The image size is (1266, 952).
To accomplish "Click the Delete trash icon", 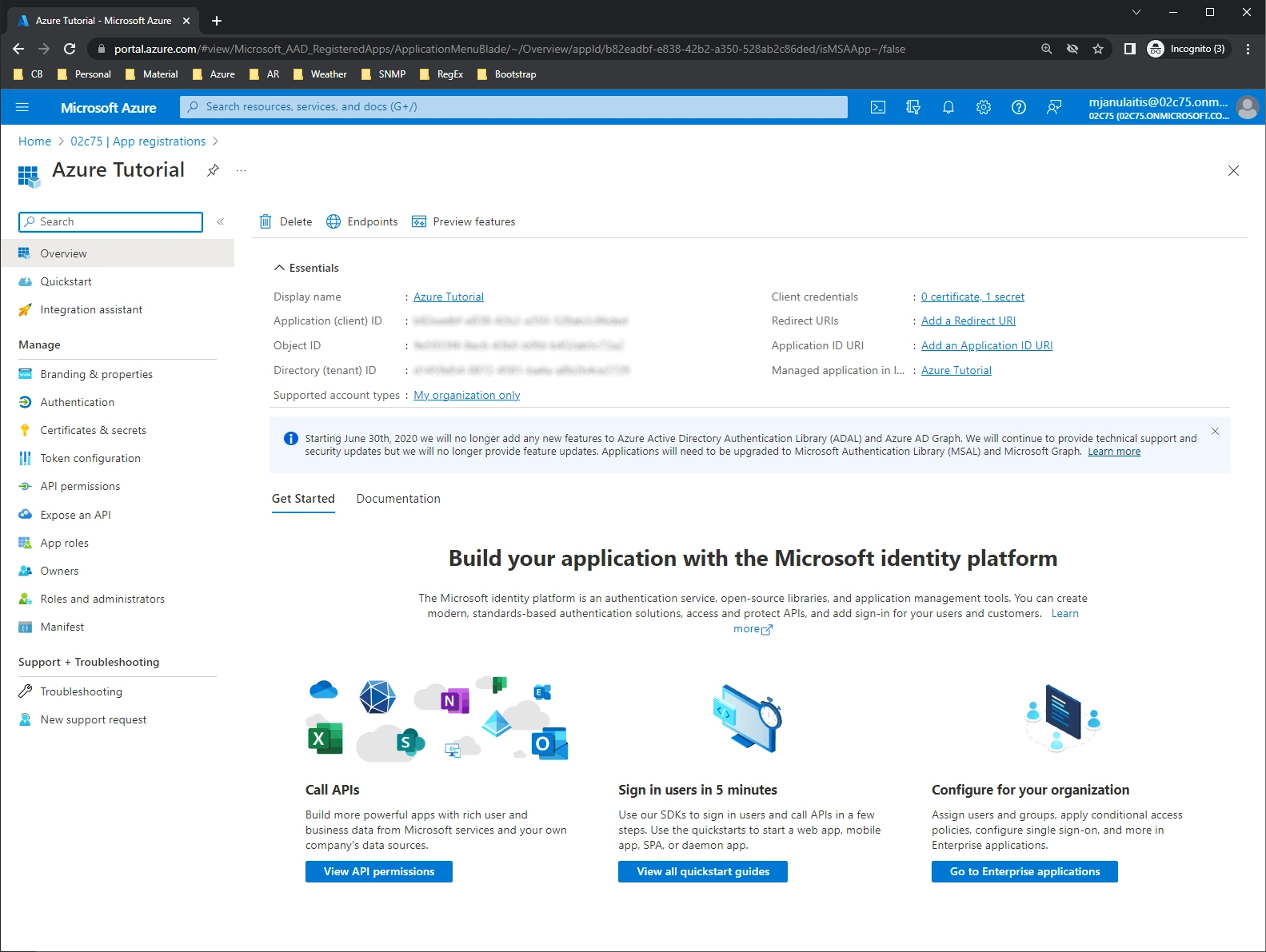I will (x=266, y=221).
